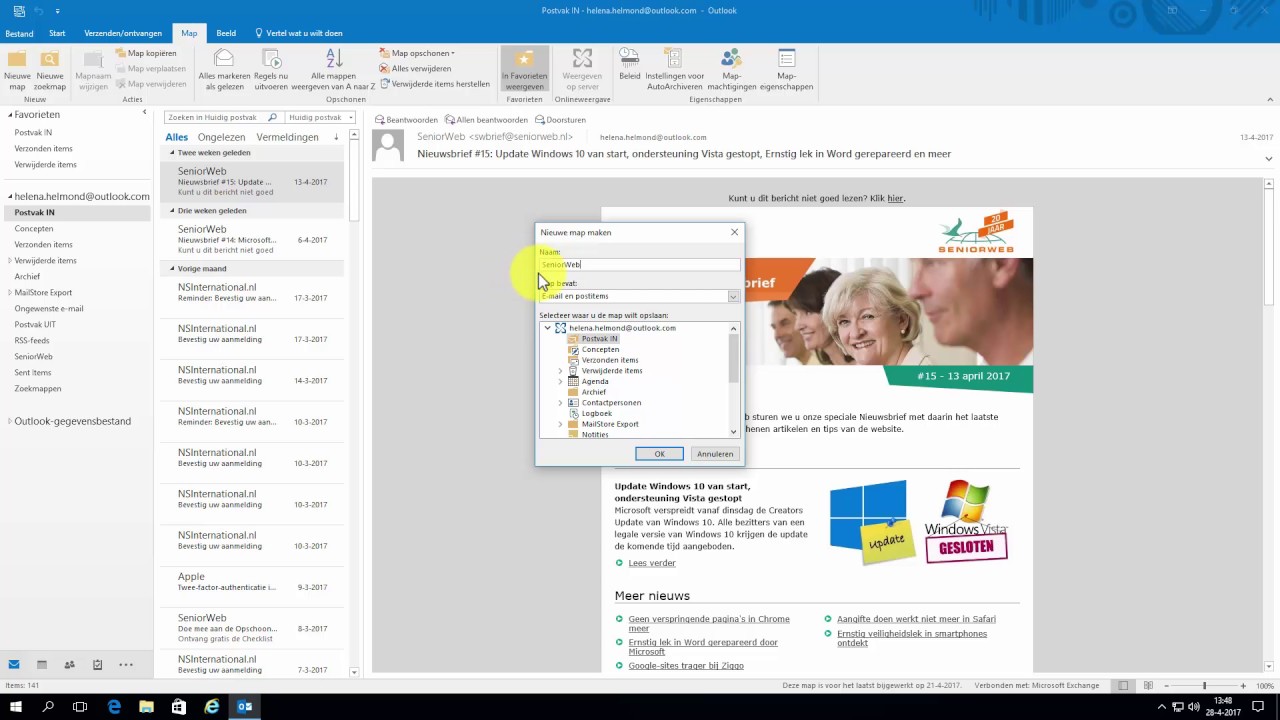
Task: Click Alles markeren als gelezen
Action: tap(224, 69)
